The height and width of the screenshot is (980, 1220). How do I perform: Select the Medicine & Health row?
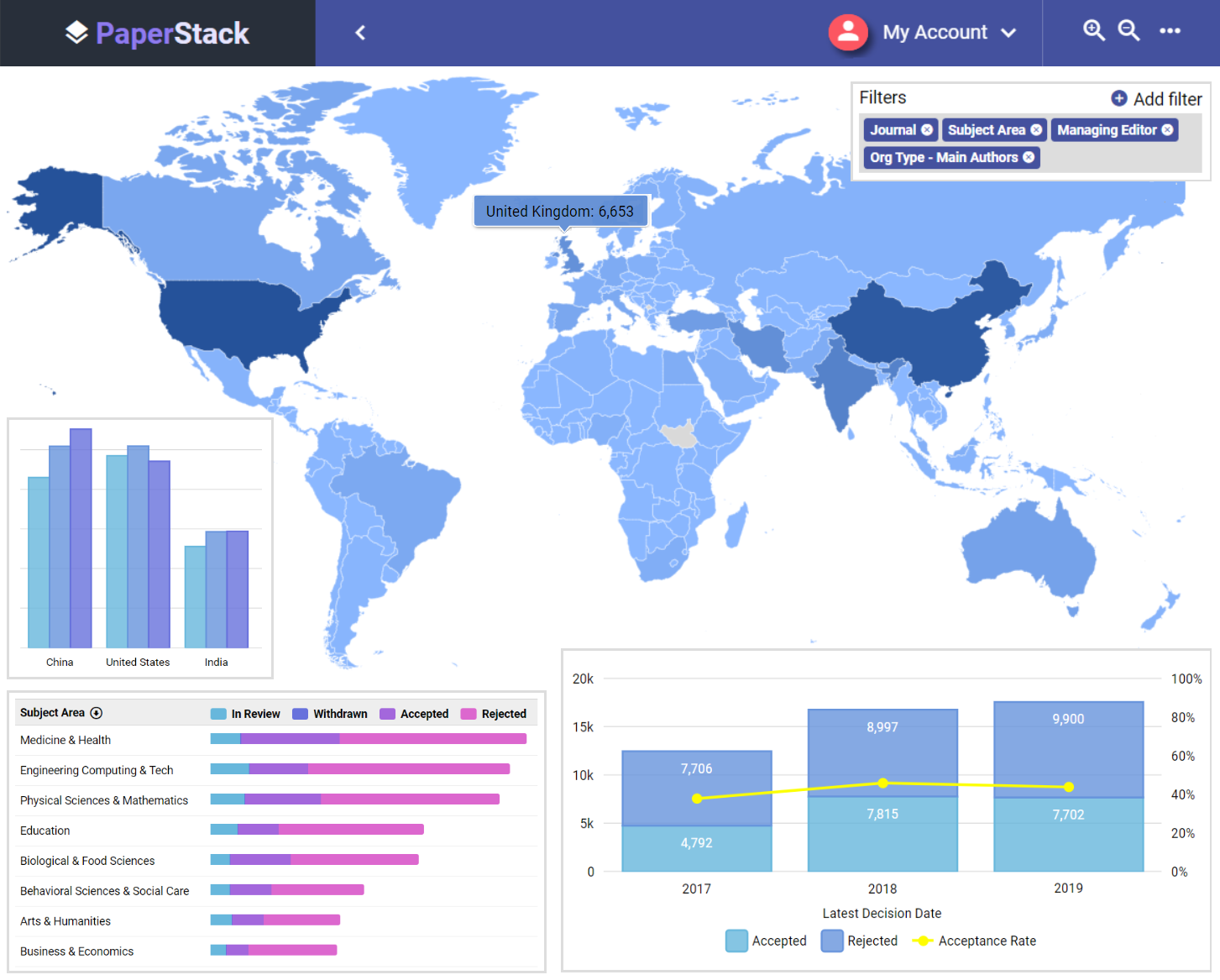click(65, 740)
